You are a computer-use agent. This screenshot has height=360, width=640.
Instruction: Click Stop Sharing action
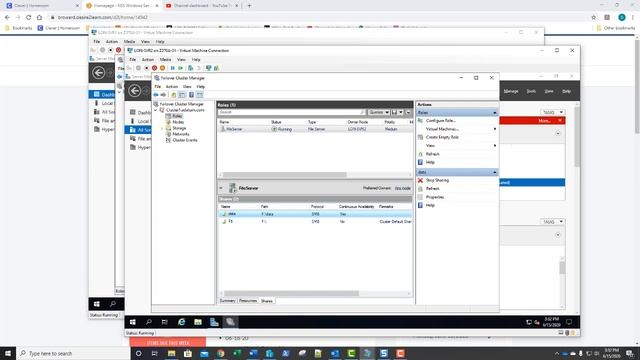click(438, 180)
